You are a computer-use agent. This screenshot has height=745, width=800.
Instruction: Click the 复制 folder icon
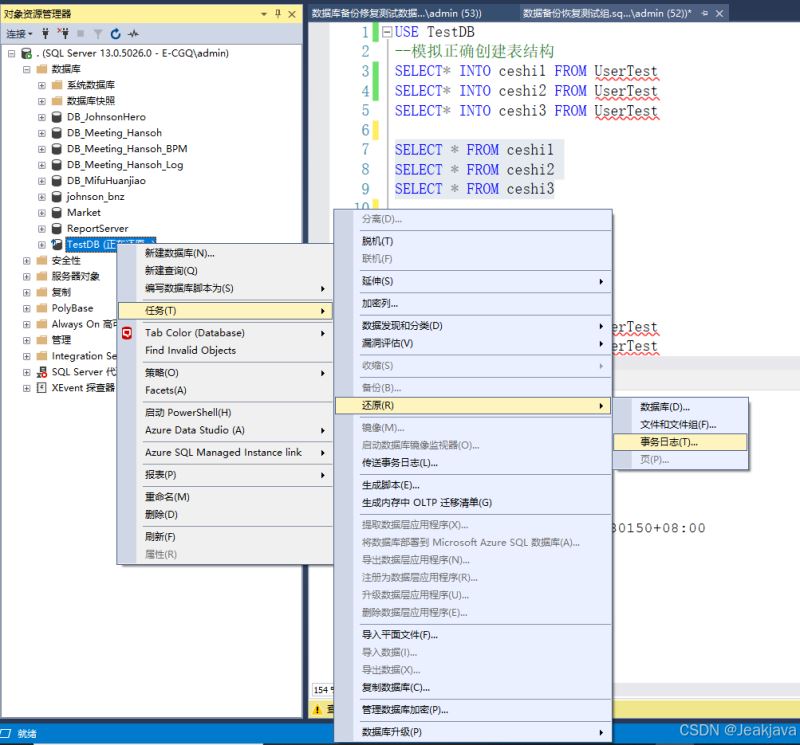pyautogui.click(x=42, y=292)
